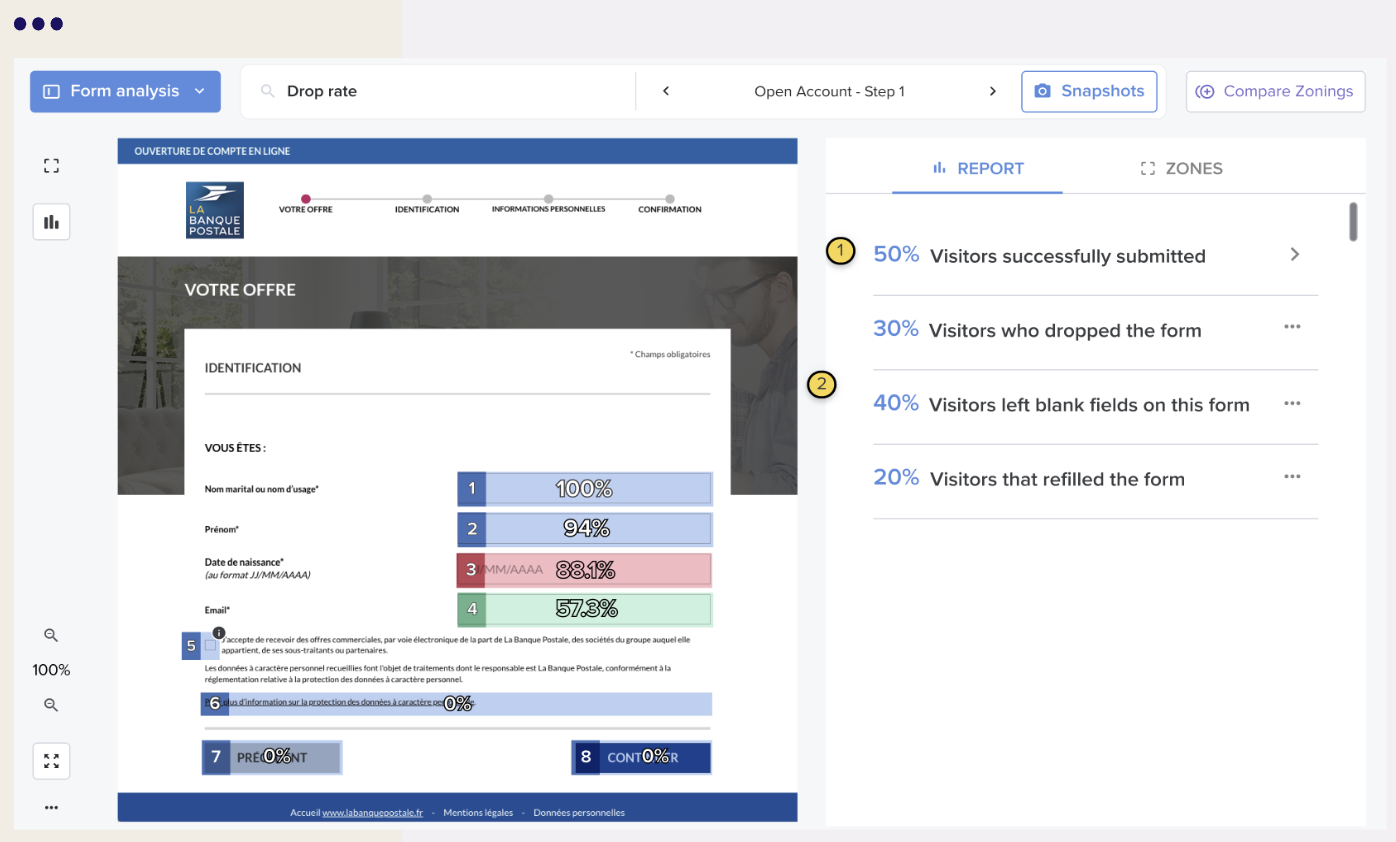Viewport: 1396px width, 842px height.
Task: Select the fullscreen icon in left sidebar
Action: [51, 165]
